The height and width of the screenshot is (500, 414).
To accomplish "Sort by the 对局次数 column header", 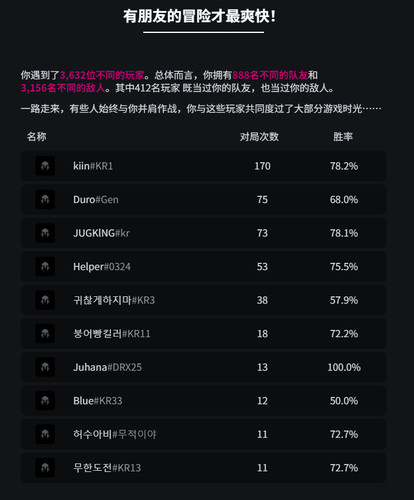I will tap(259, 136).
